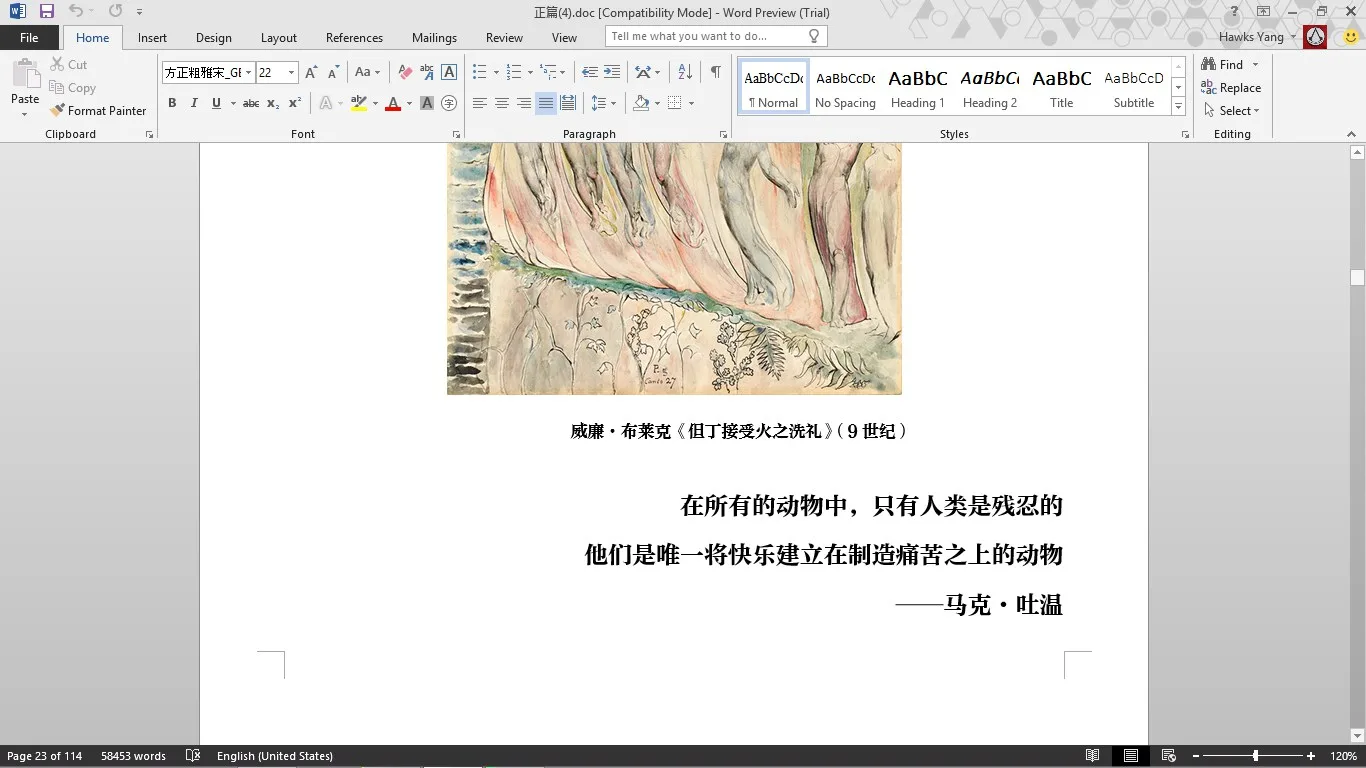
Task: Increase font size with the grow font icon
Action: point(311,72)
